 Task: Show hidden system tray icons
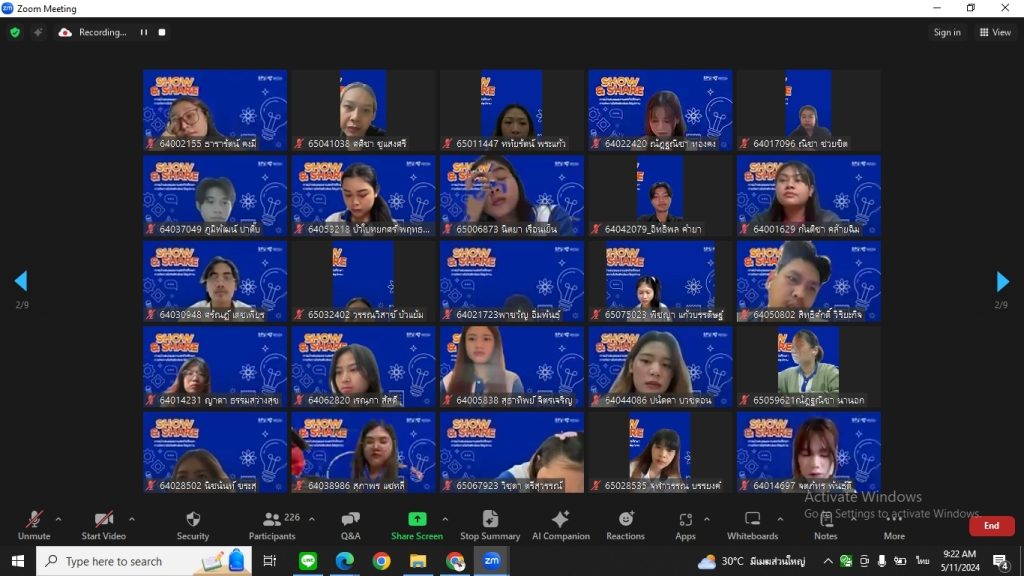[827, 561]
